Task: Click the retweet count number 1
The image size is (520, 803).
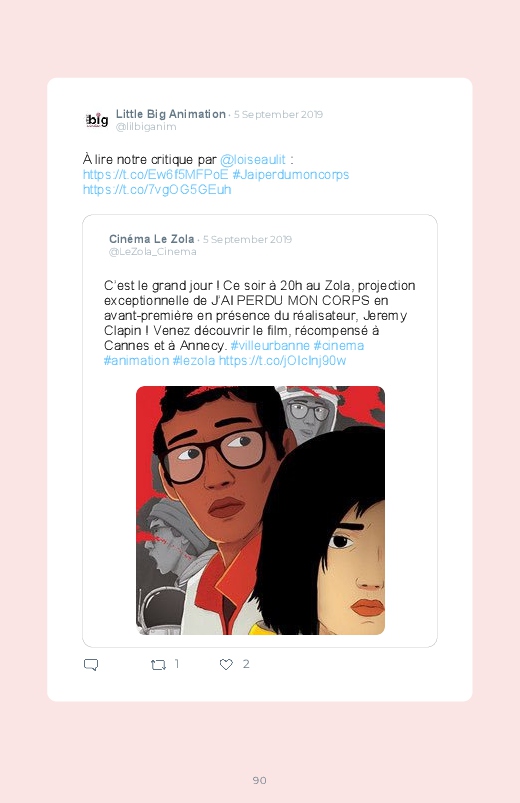Action: click(x=177, y=664)
